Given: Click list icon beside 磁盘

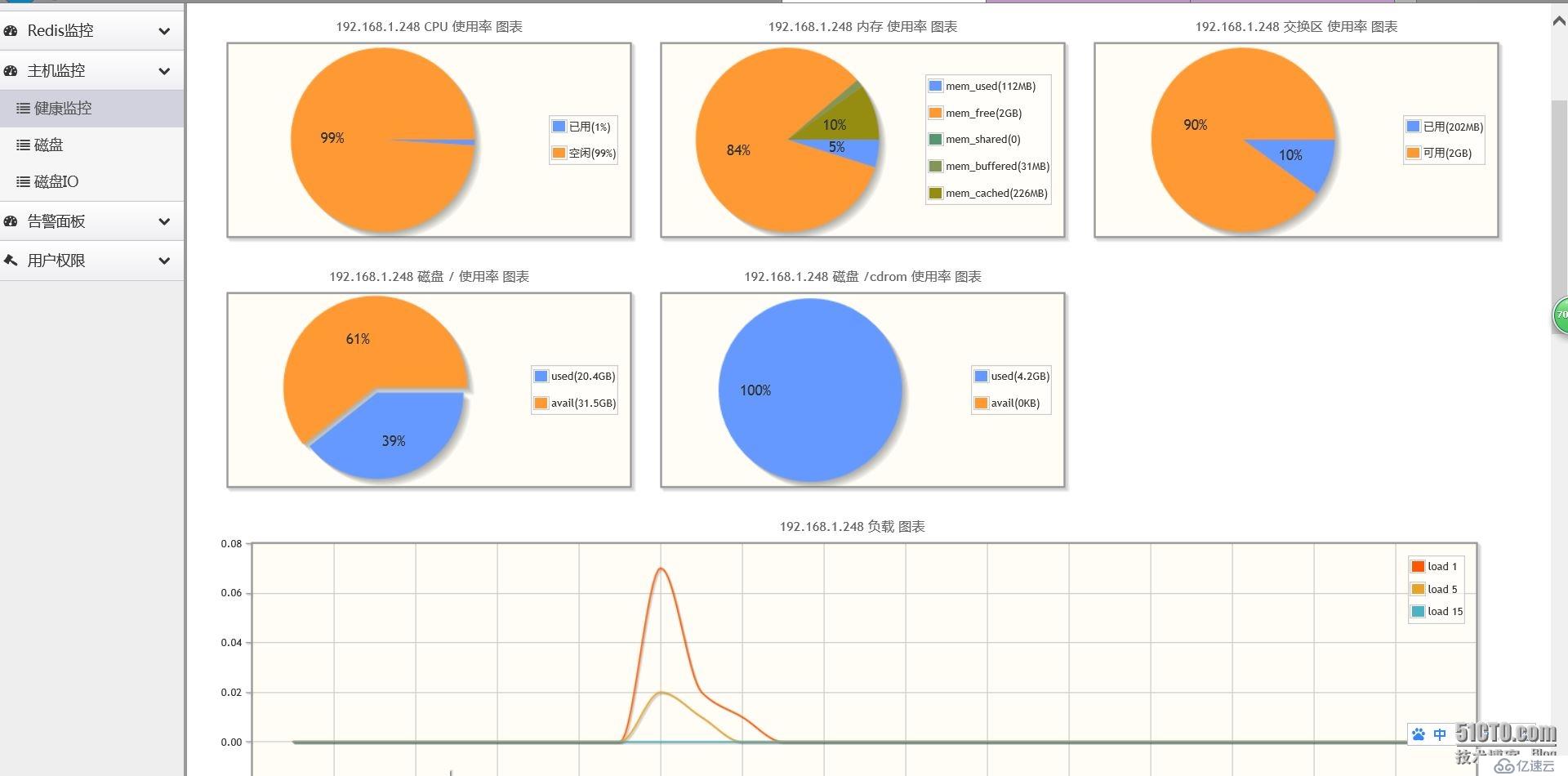Looking at the screenshot, I should [23, 145].
